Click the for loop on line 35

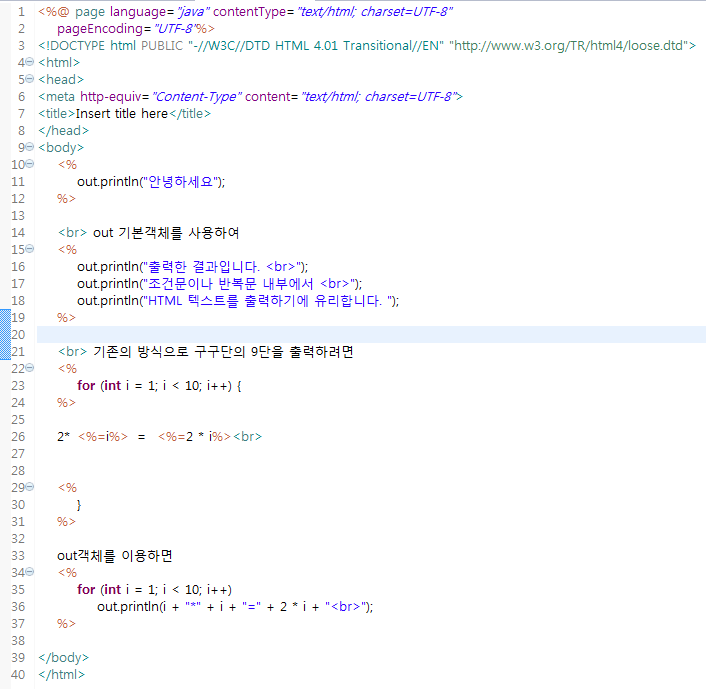click(x=154, y=590)
